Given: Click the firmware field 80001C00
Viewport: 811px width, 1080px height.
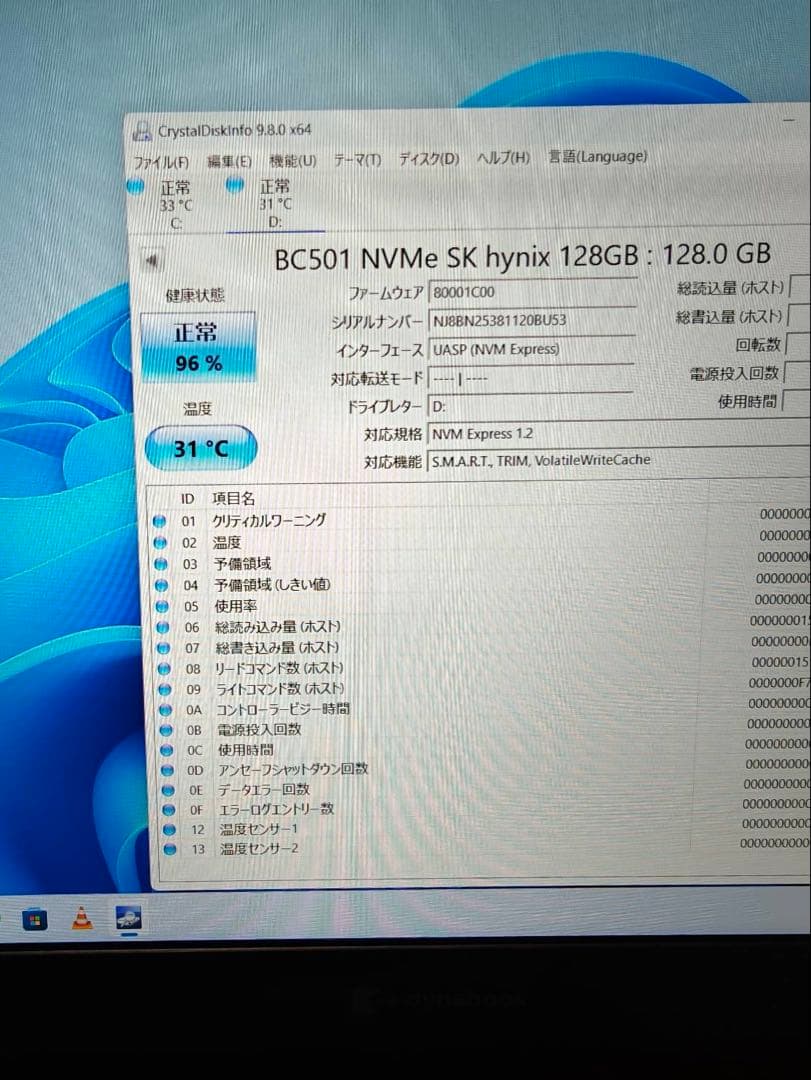Looking at the screenshot, I should 531,292.
